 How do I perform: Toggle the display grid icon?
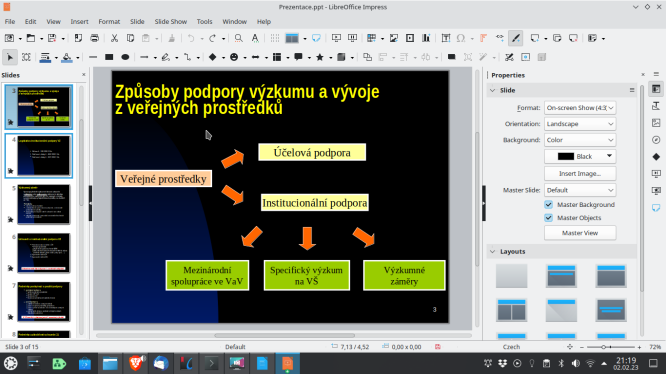coord(275,38)
